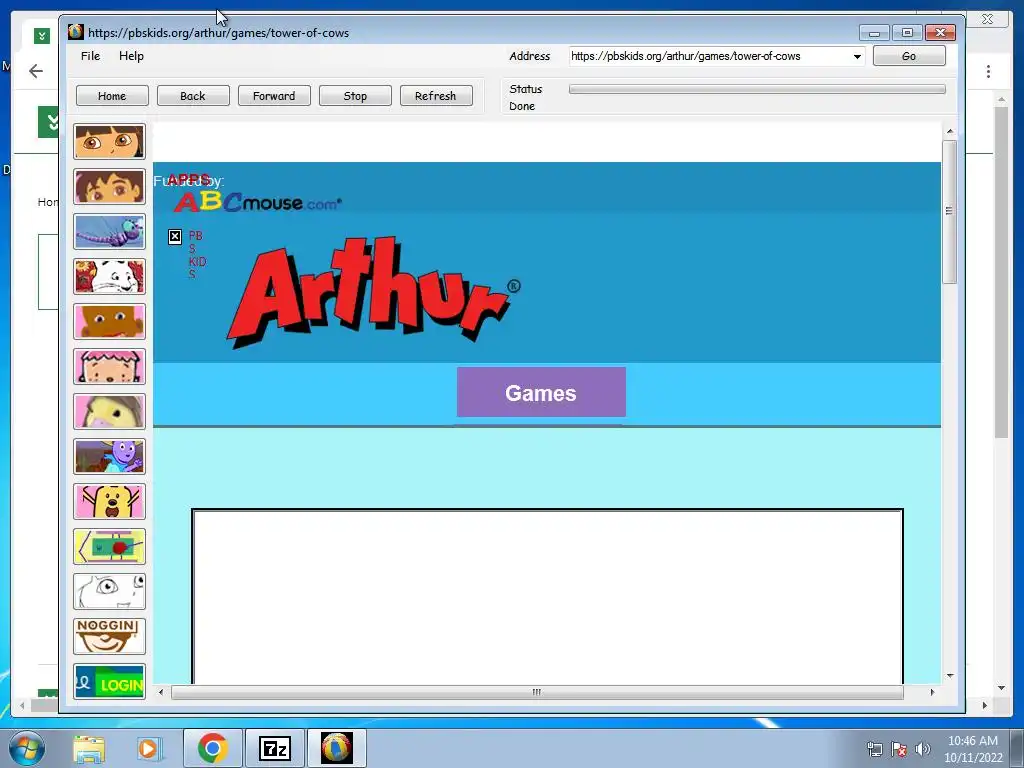Open the Help menu
Viewport: 1024px width, 768px height.
click(x=131, y=56)
